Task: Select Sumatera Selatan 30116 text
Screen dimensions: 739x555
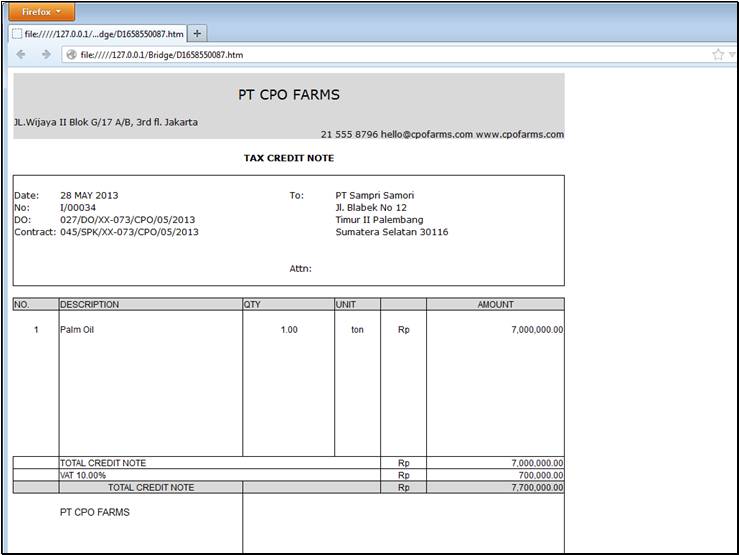Action: point(392,232)
